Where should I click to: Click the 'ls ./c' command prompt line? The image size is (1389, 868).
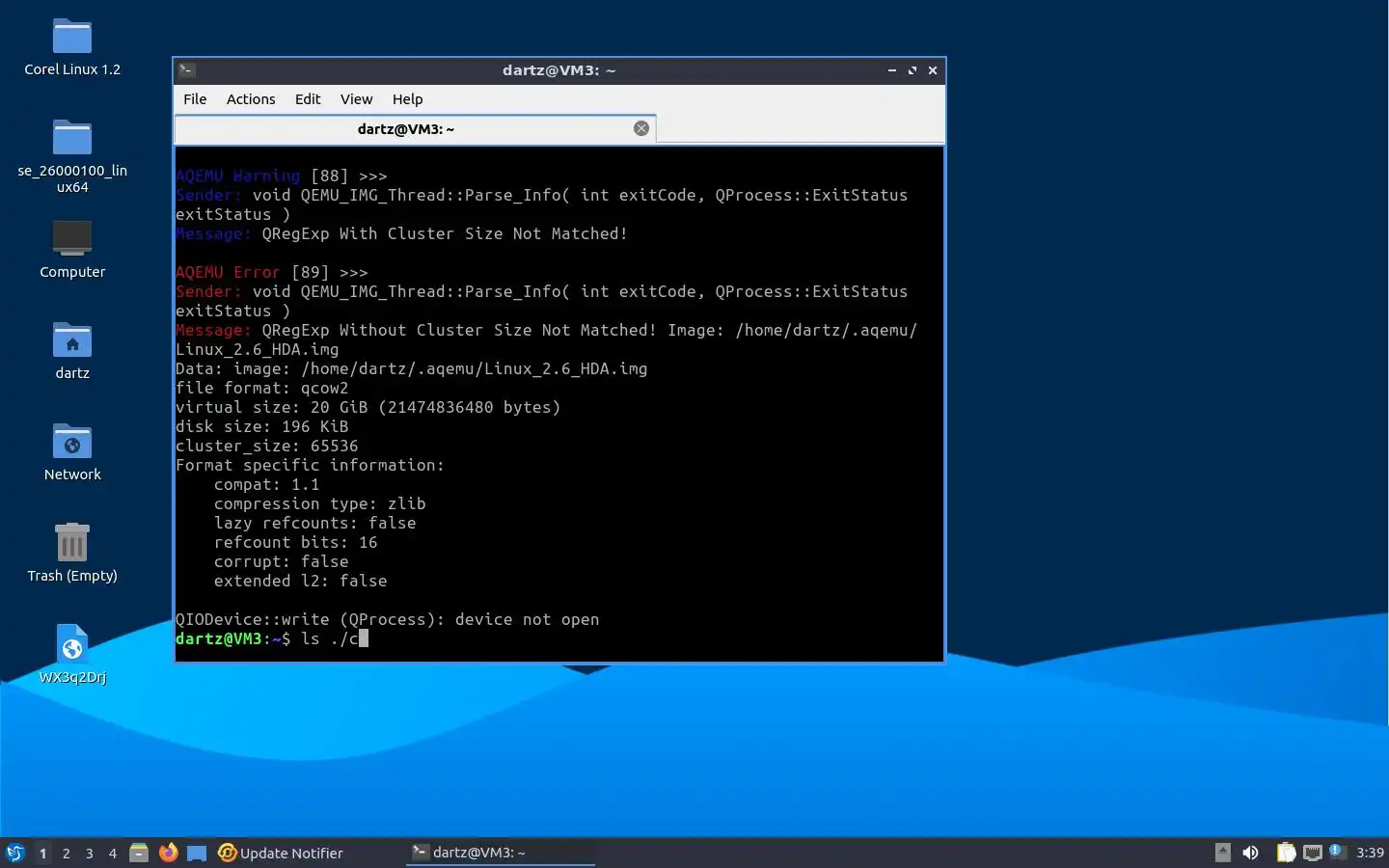click(x=272, y=638)
